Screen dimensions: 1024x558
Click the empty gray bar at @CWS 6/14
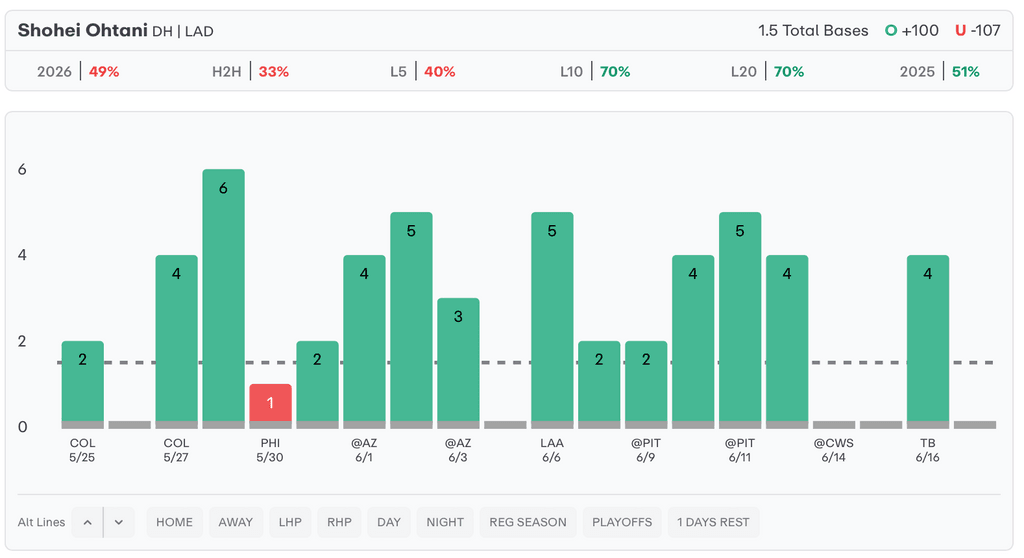(x=834, y=425)
